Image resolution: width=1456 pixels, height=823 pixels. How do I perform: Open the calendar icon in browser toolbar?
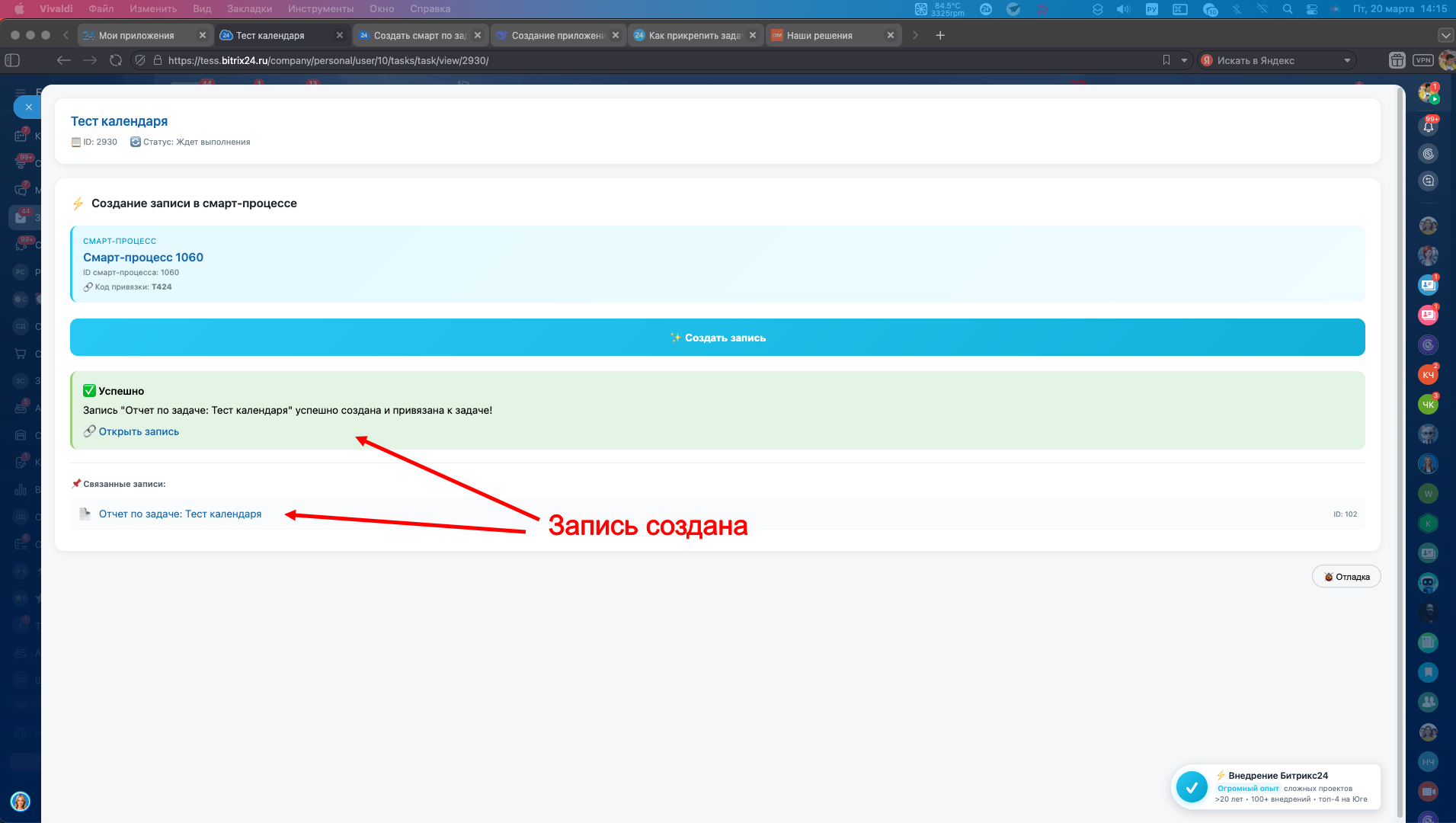point(1397,60)
